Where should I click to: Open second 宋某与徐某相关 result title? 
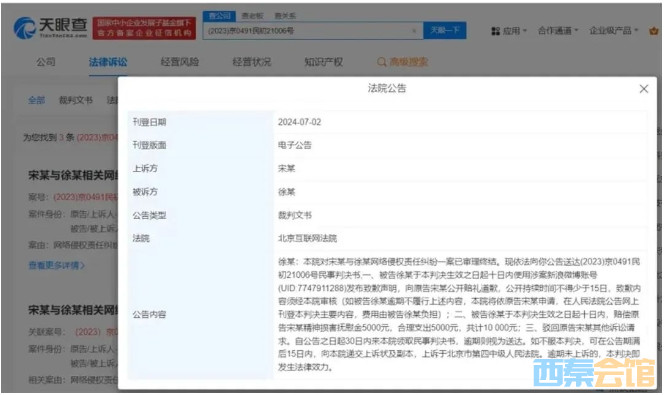pos(73,310)
